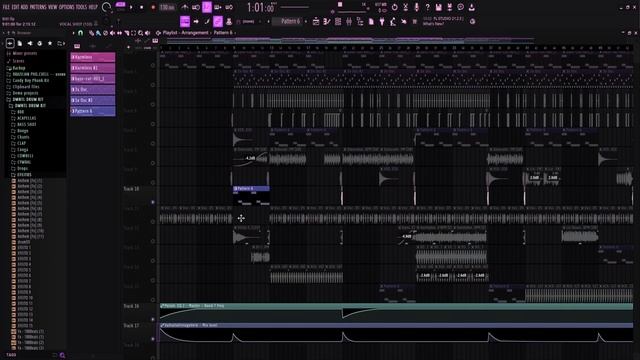Open the OPTIONS menu
This screenshot has width=640, height=360.
[x=67, y=7]
